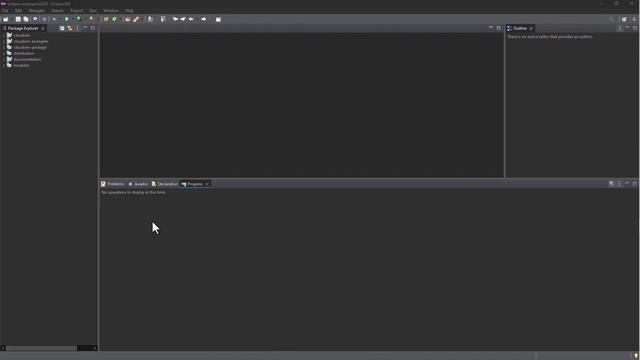Expand the modules project node
Screen dimensions: 640x360
pyautogui.click(x=4, y=65)
